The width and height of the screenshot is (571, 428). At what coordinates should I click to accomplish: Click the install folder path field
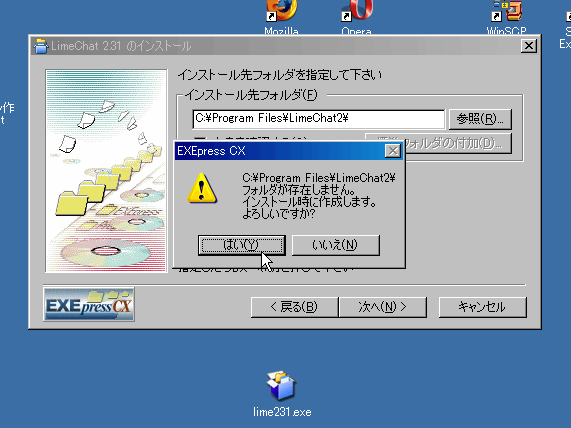319,119
